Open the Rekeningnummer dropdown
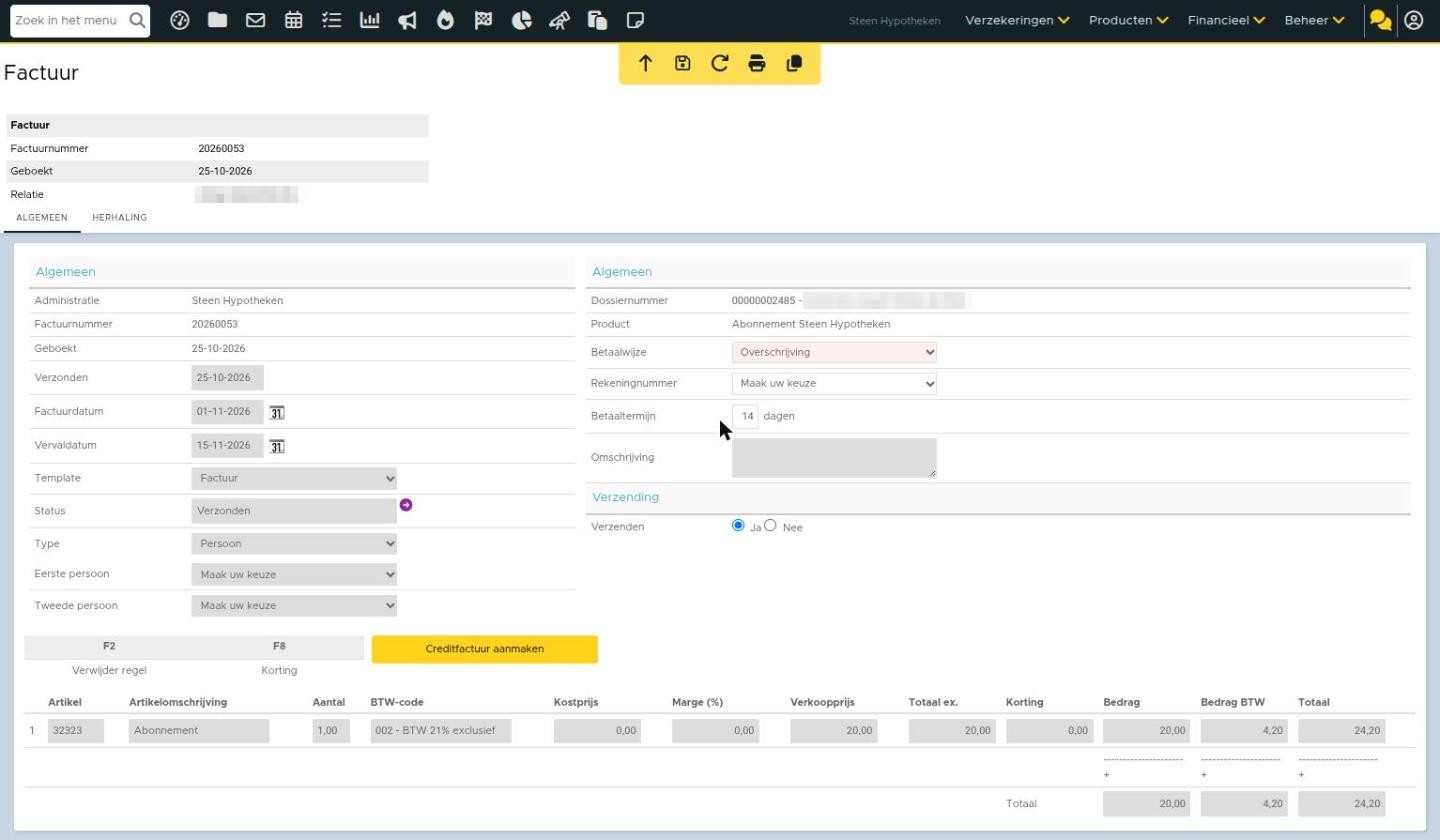Image resolution: width=1440 pixels, height=840 pixels. [x=834, y=383]
